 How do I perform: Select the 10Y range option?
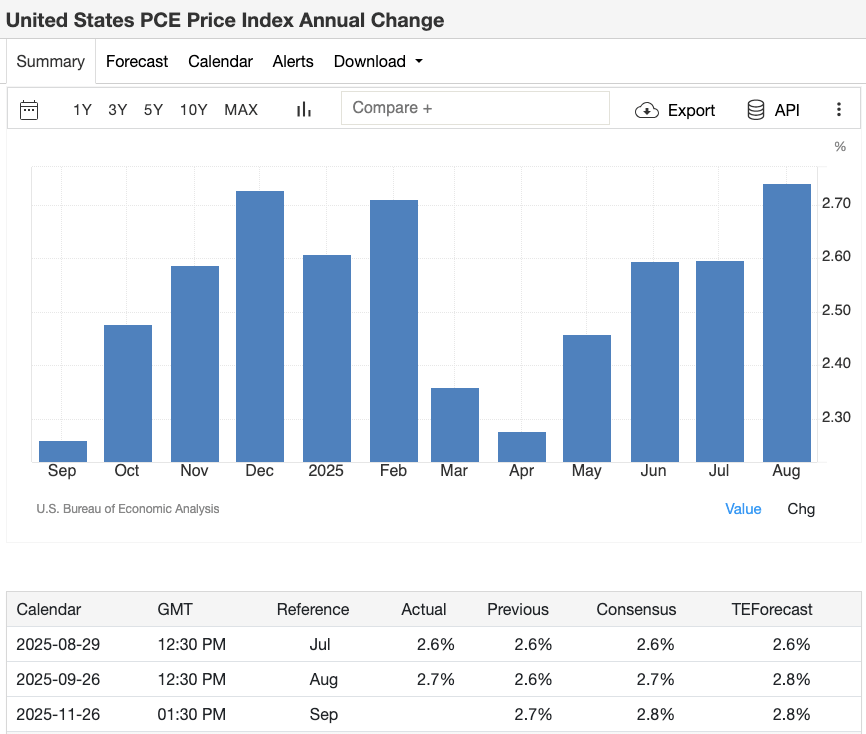point(193,110)
